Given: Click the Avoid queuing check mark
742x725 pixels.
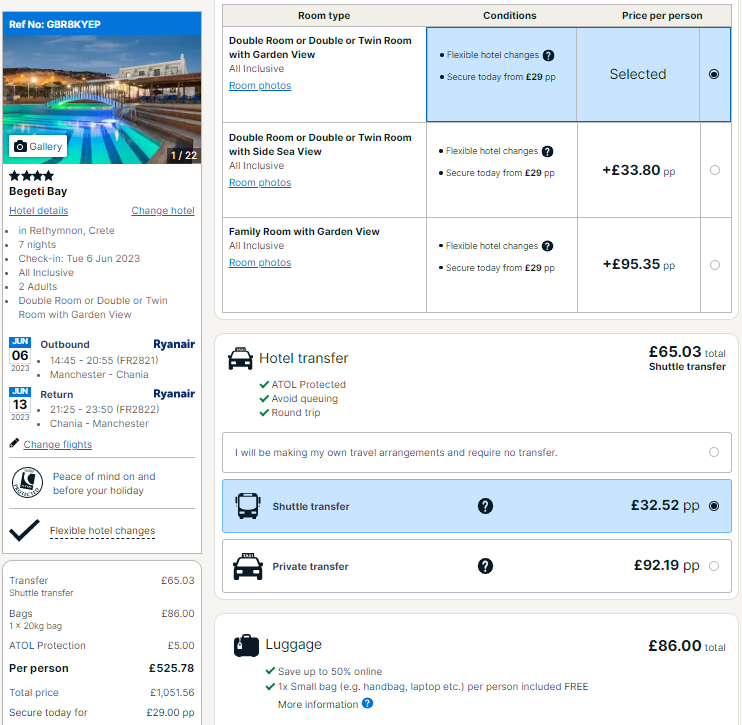Looking at the screenshot, I should click(x=265, y=399).
